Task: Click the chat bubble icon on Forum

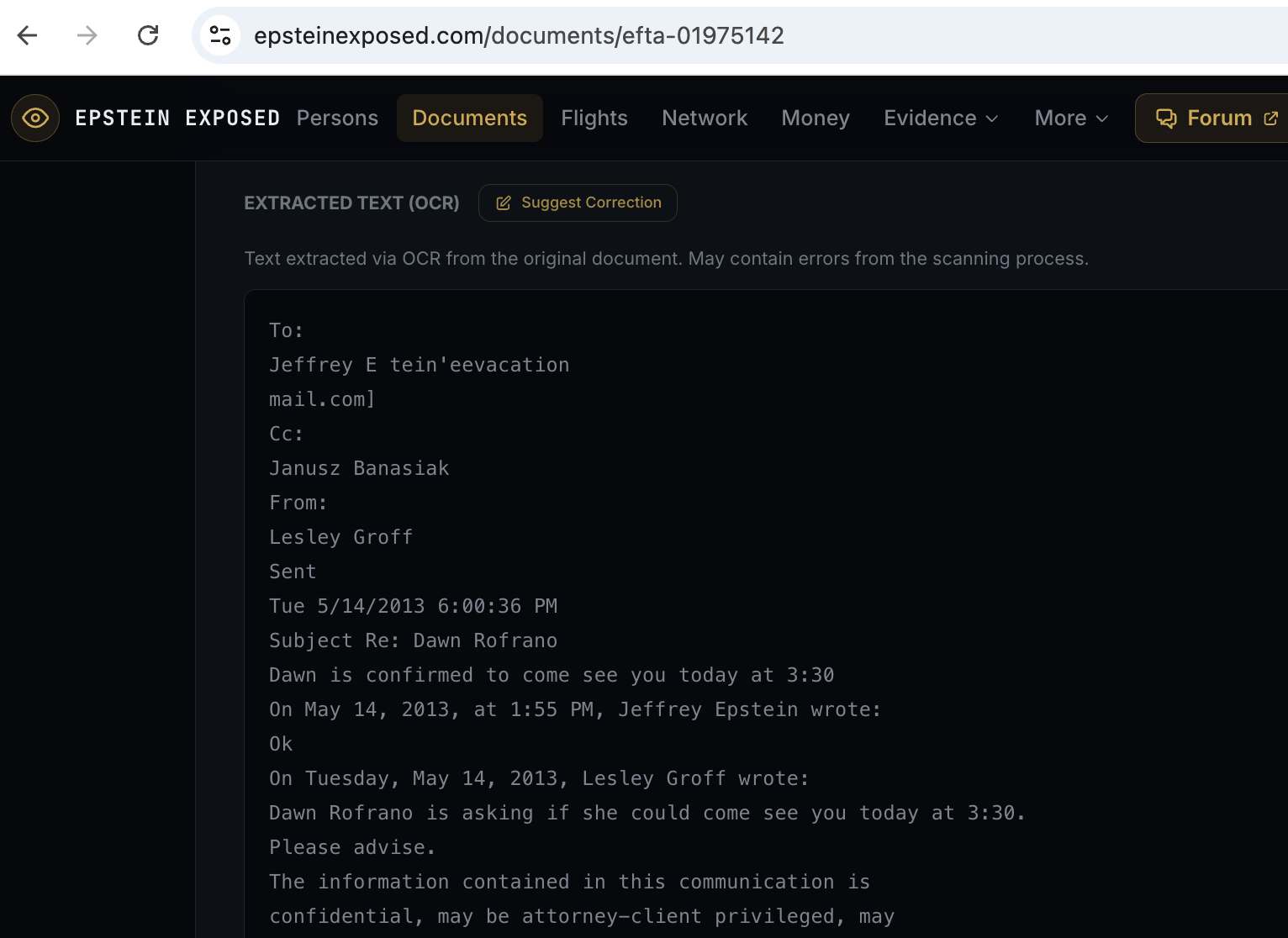Action: [x=1166, y=119]
